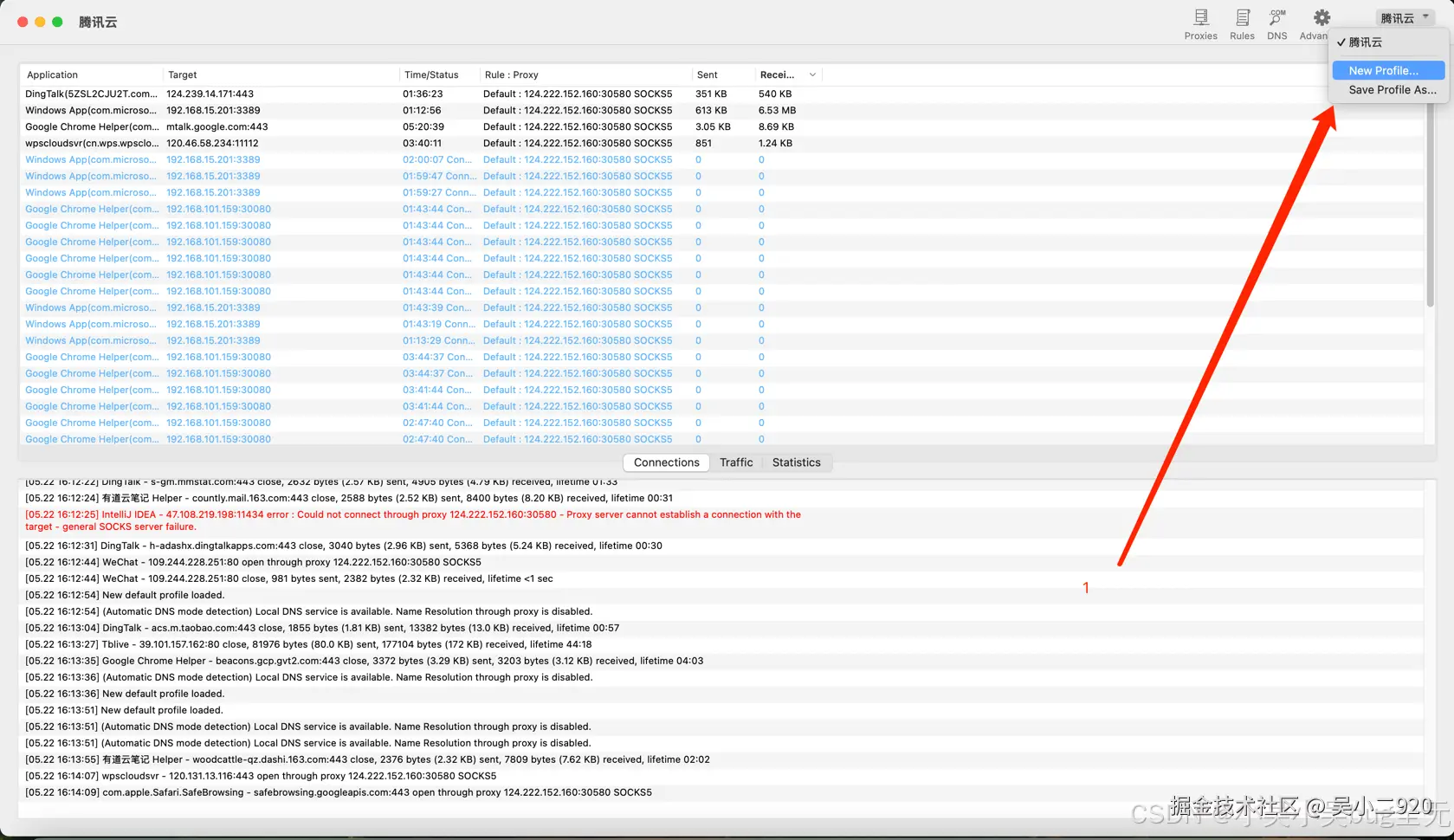Open the DNS toolbar icon
This screenshot has width=1454, height=840.
1276,24
